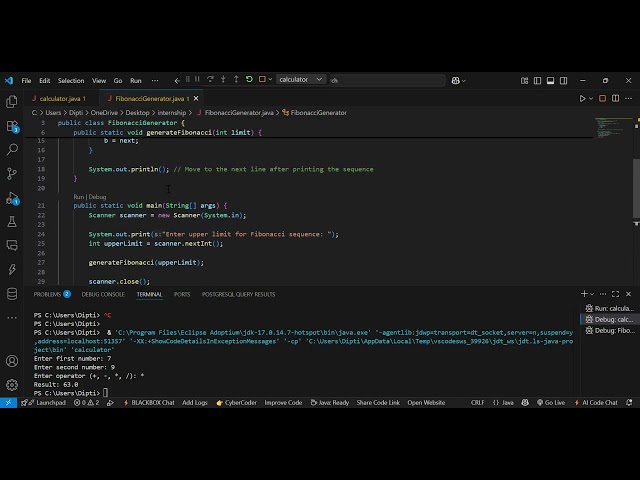Open the File menu

point(27,81)
